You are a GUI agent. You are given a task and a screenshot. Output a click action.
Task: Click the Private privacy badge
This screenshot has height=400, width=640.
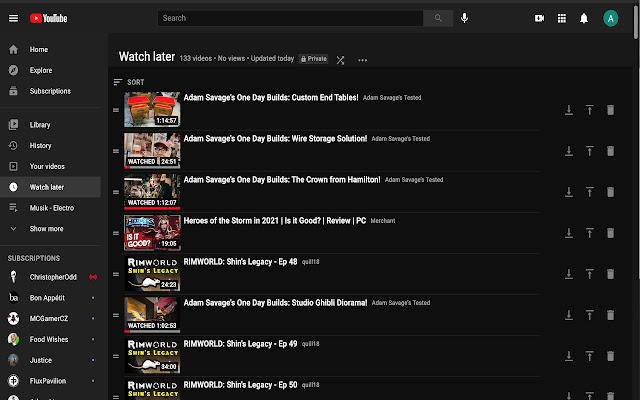click(313, 59)
